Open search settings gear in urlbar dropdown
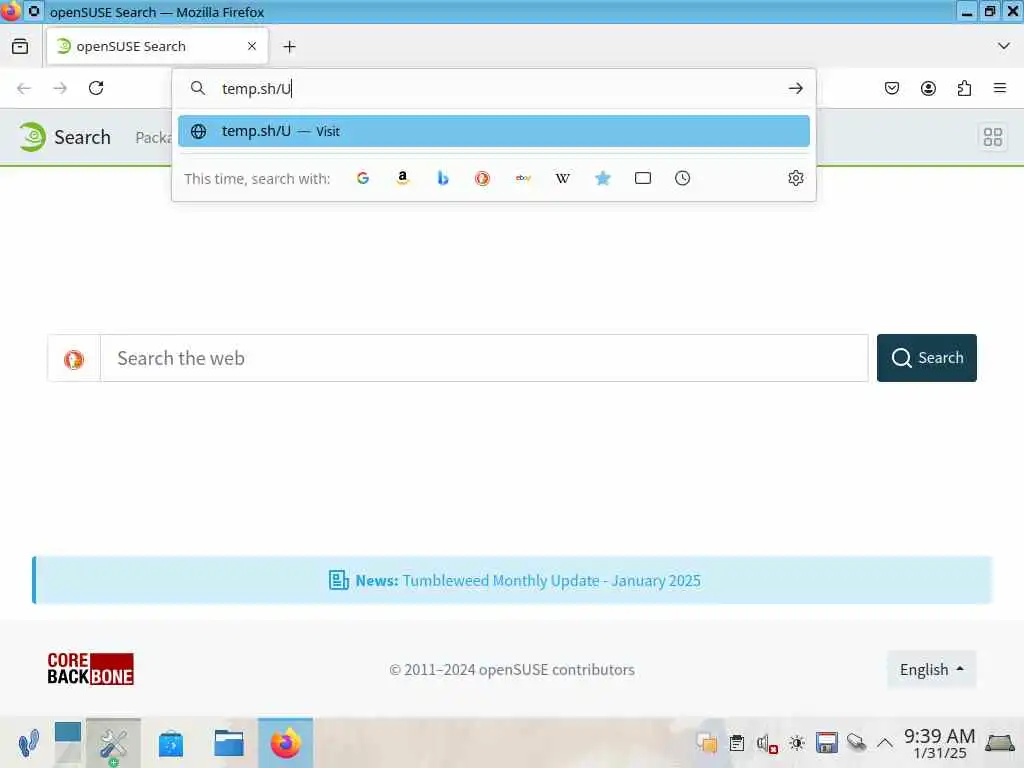The image size is (1024, 768). 795,178
